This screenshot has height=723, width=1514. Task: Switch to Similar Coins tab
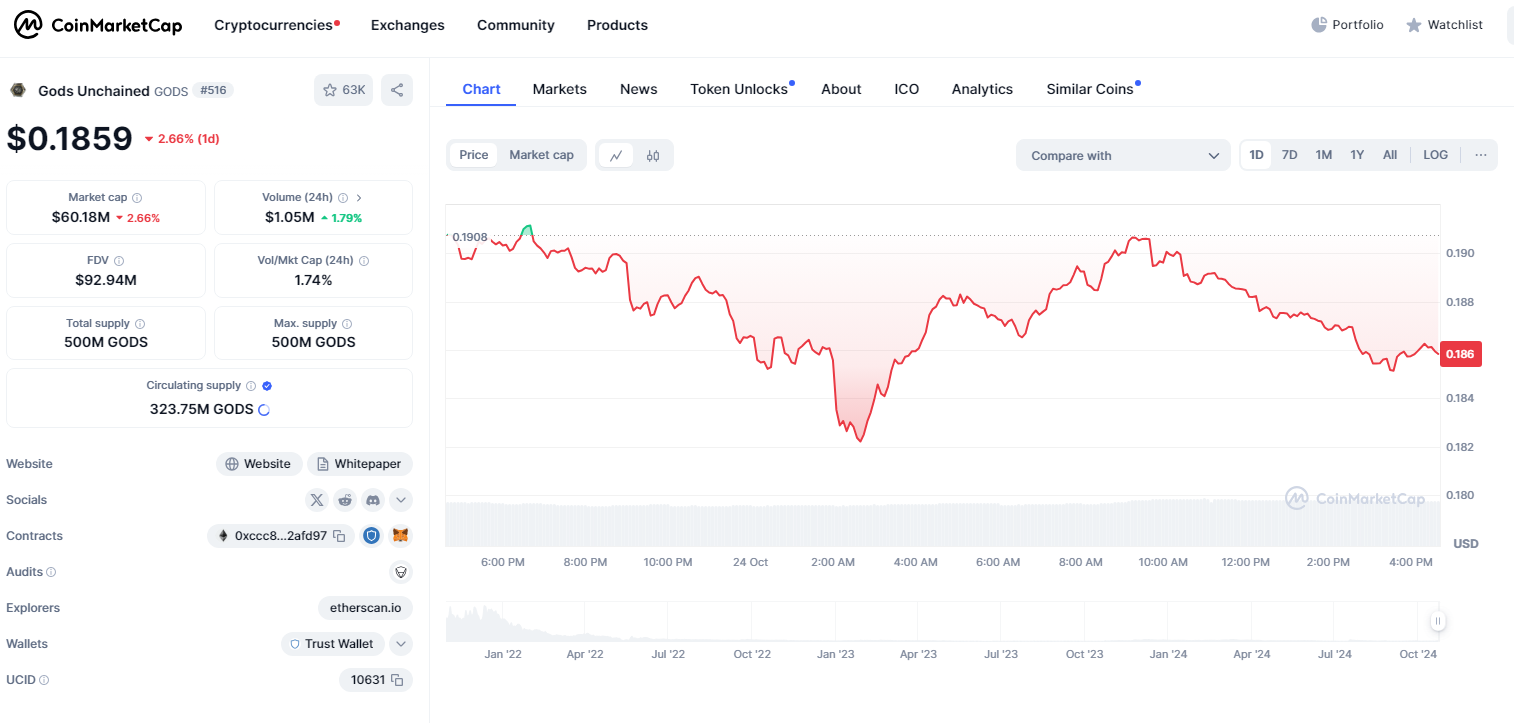tap(1092, 89)
